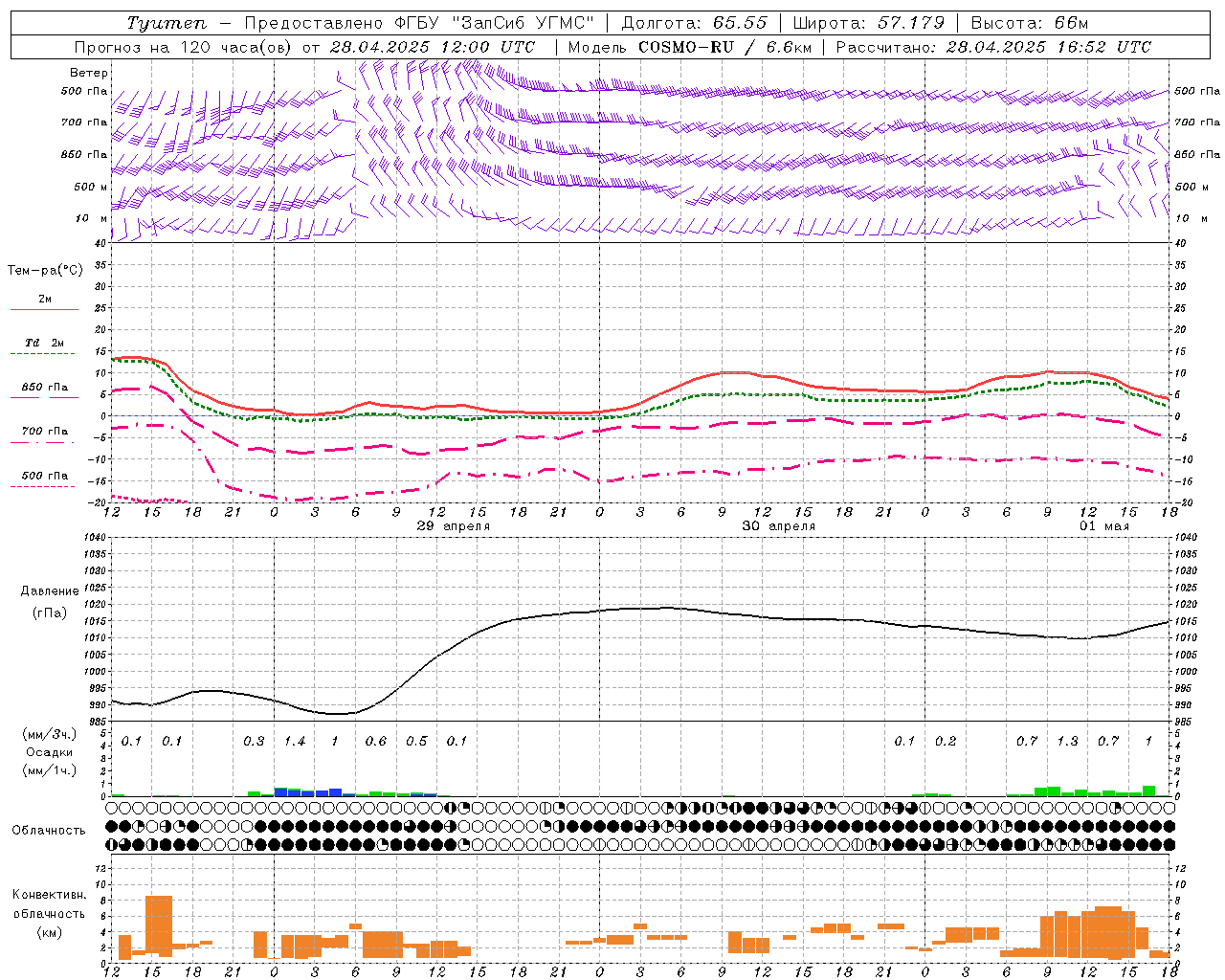Click the "(мм/1ч.)" precipitation unit label
The width and height of the screenshot is (1225, 980).
(50, 770)
